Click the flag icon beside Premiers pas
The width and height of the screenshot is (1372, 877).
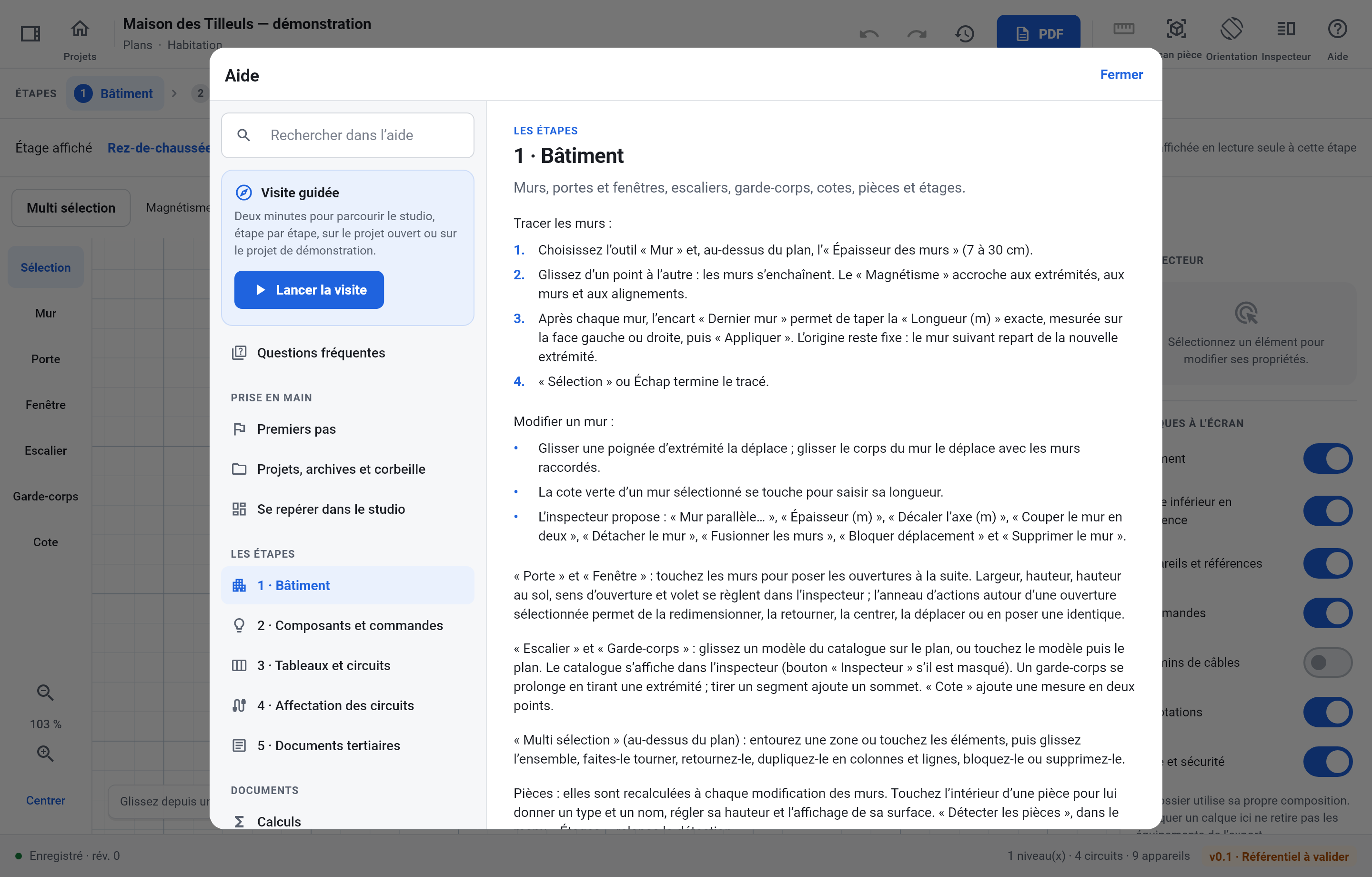point(239,429)
